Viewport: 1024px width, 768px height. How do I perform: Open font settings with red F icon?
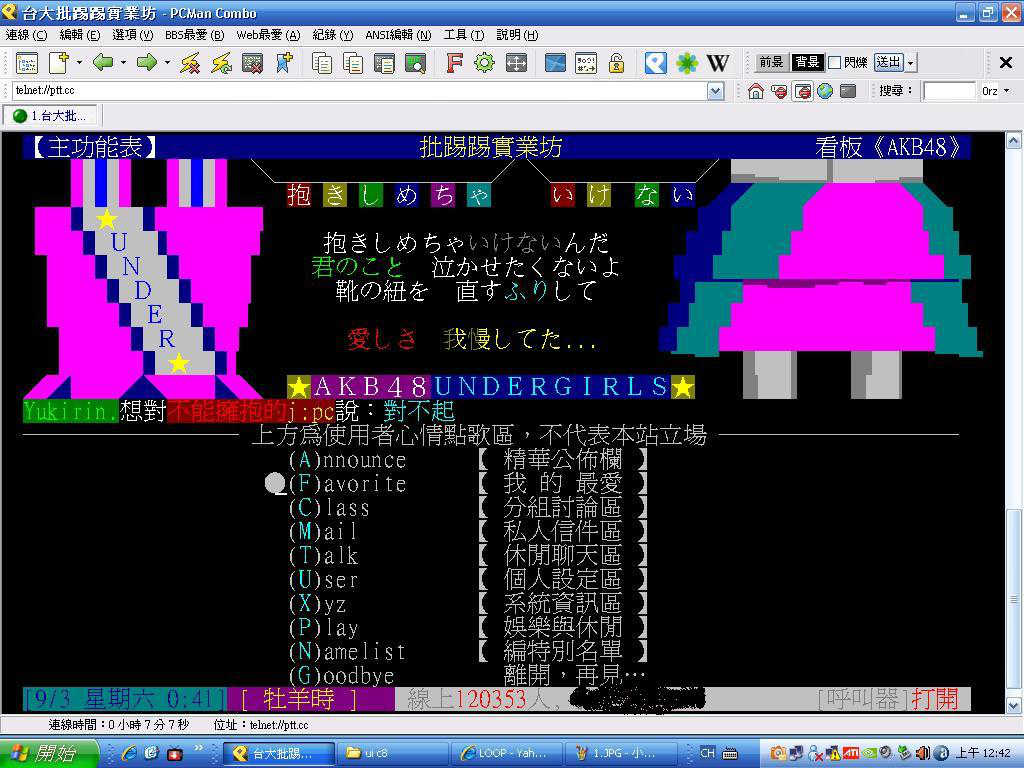click(x=454, y=63)
